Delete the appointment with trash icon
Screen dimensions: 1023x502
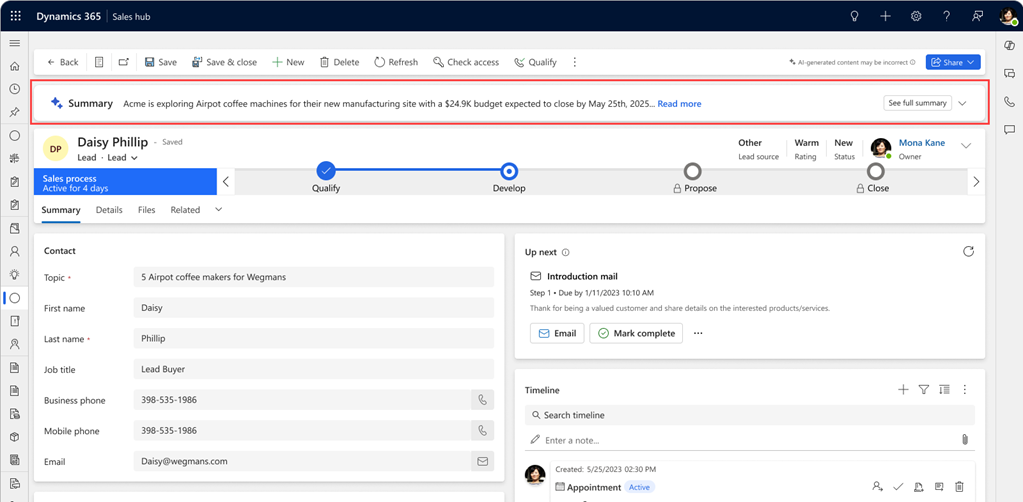[960, 487]
